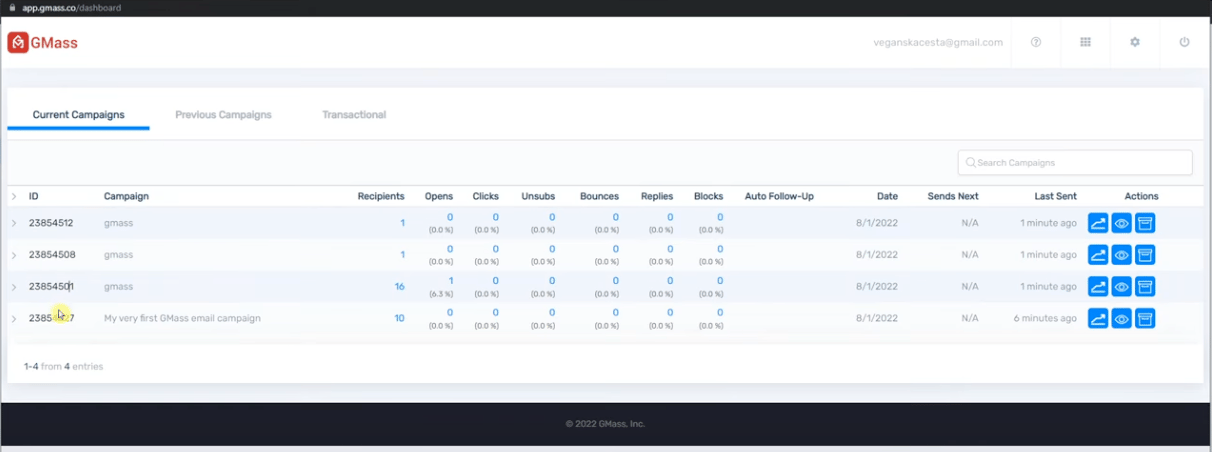Expand all rows using the header chevron
Viewport: 1212px width, 452px height.
[14, 196]
